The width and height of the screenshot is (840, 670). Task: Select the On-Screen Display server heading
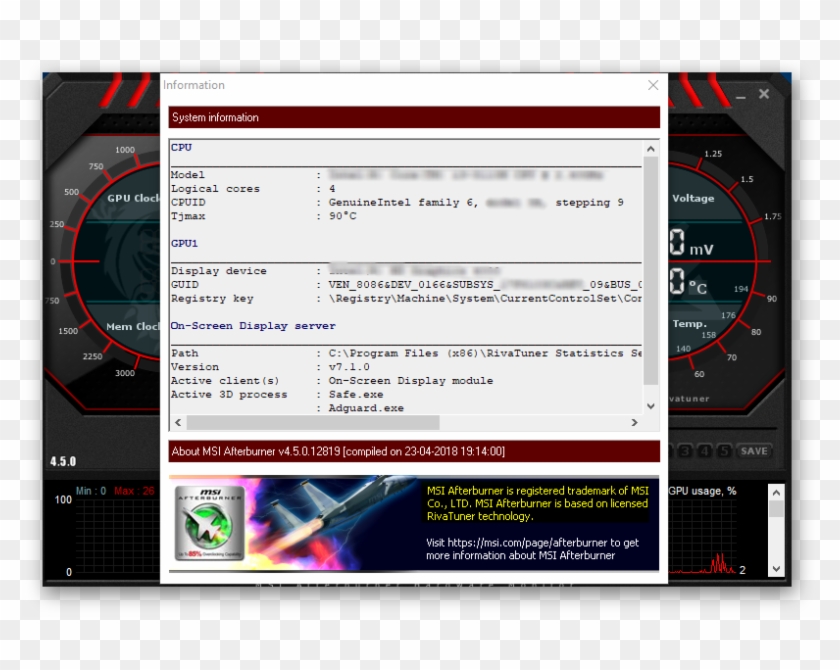coord(253,325)
